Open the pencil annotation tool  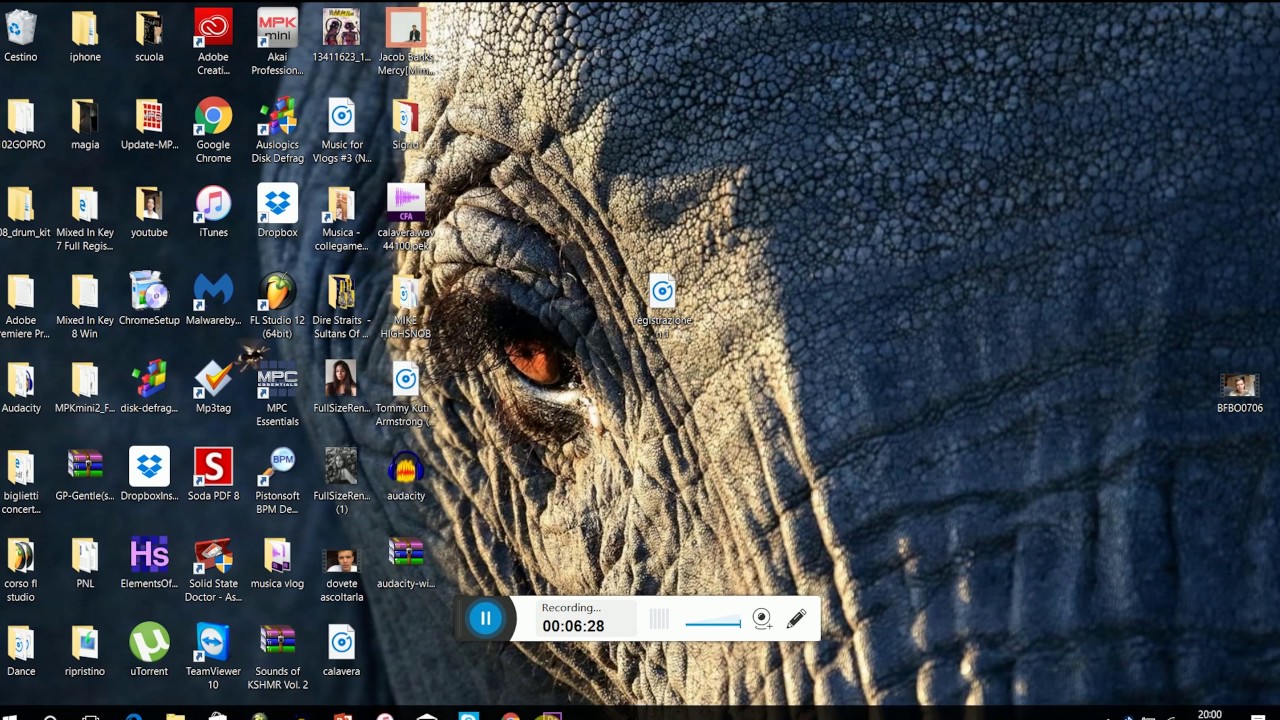pos(796,619)
